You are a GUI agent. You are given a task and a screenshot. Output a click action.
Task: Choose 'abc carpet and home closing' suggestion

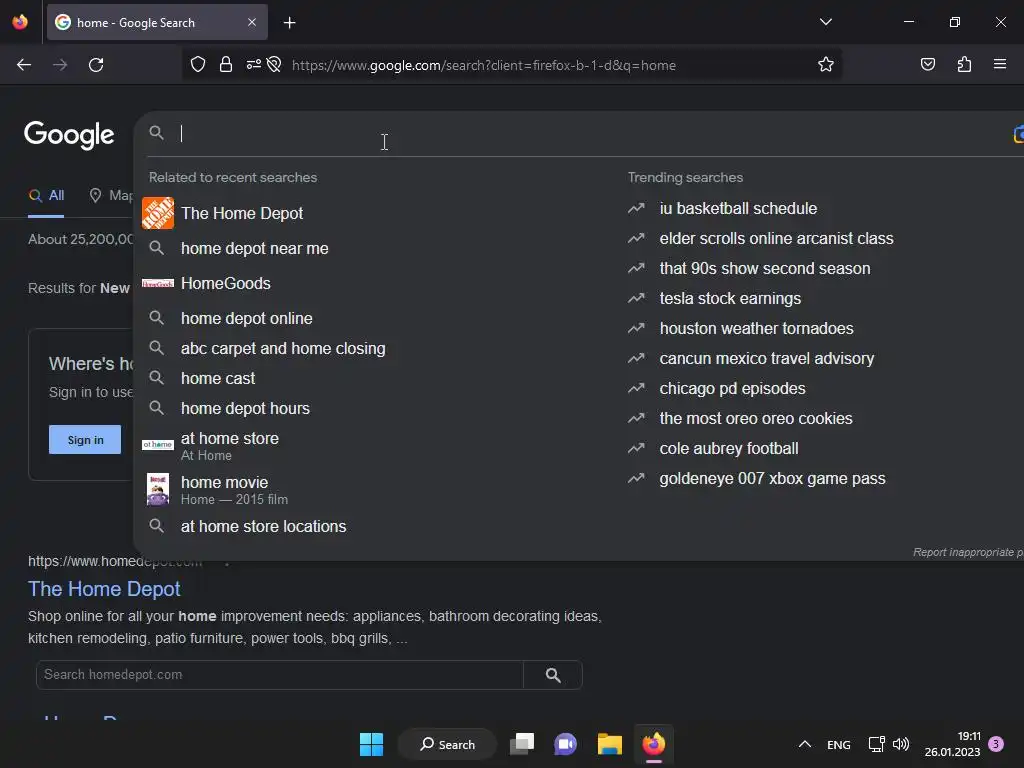[283, 349]
